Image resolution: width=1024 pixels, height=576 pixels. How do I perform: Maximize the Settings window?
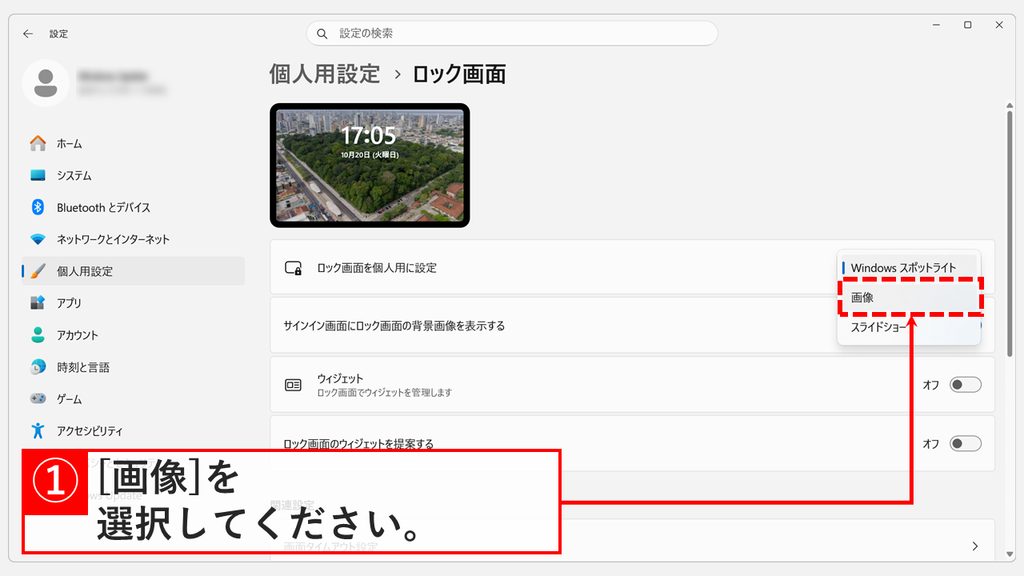[968, 25]
